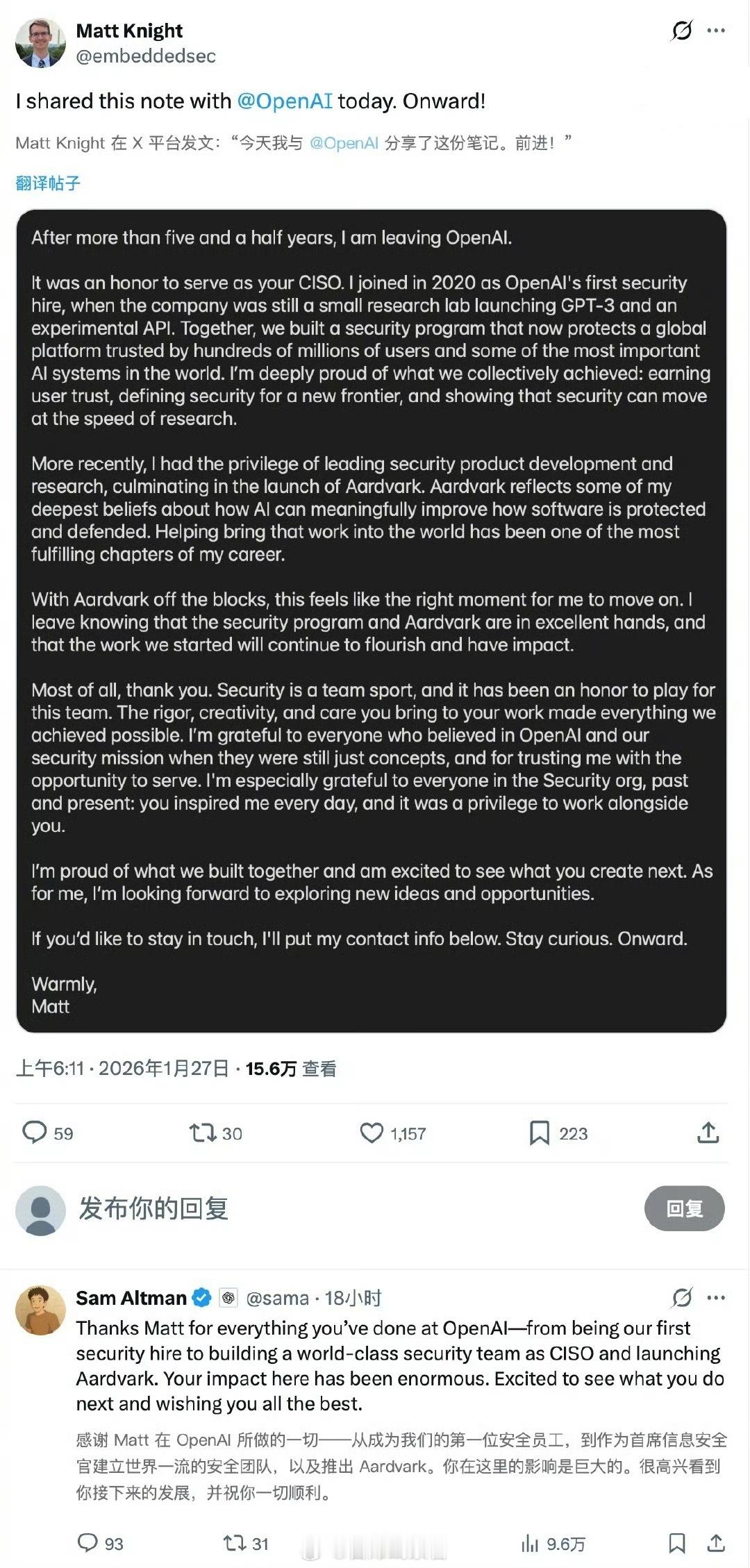Click the verified badge next to Sam Altman
The height and width of the screenshot is (1568, 750).
202,1297
